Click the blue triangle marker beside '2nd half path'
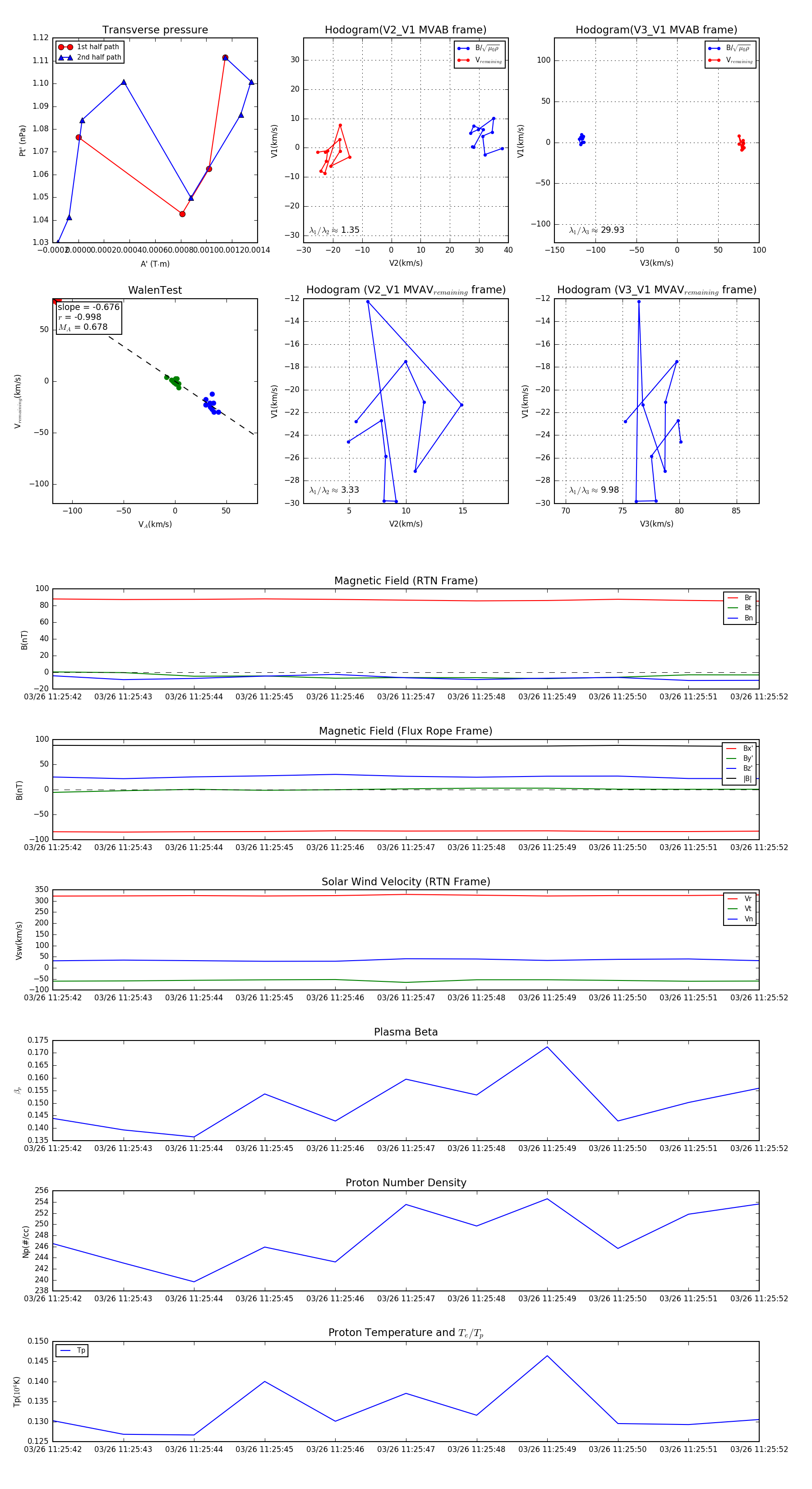 click(65, 57)
